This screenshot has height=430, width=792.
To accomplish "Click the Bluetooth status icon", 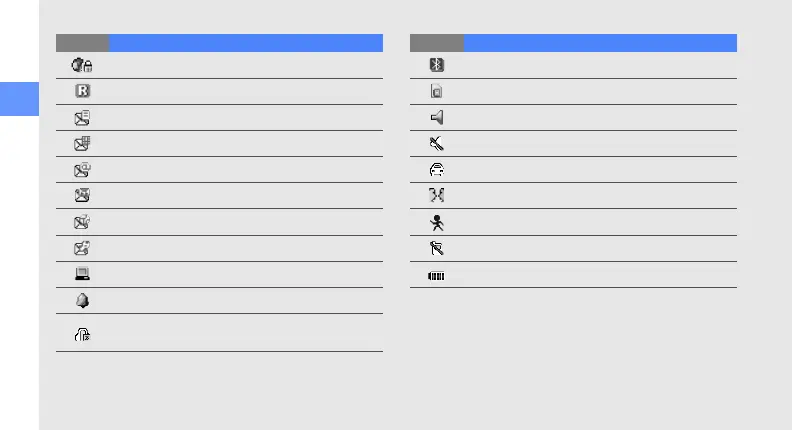I will (437, 65).
